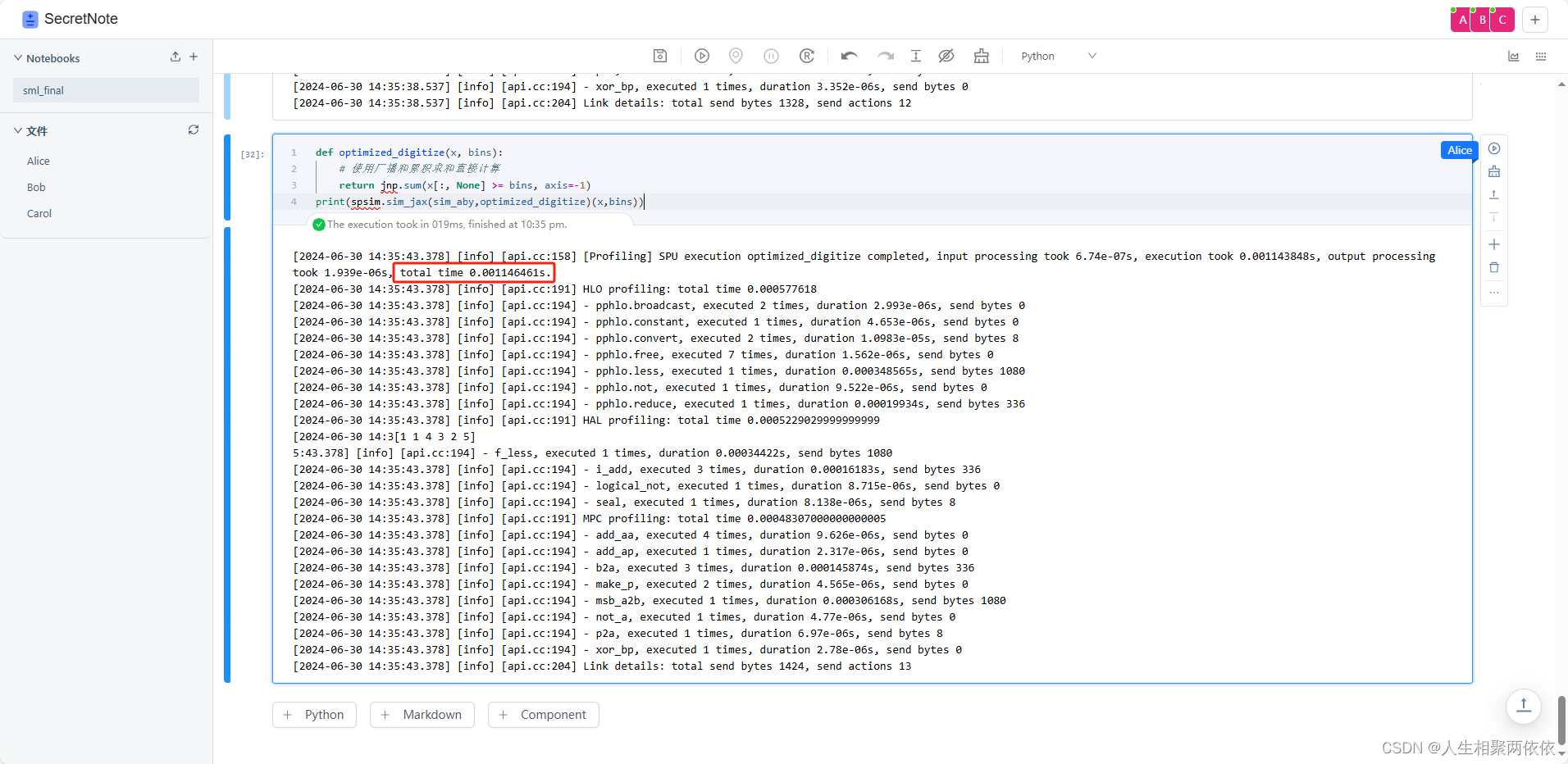Open more cell options (ellipsis)
This screenshot has width=1568, height=764.
[1494, 292]
